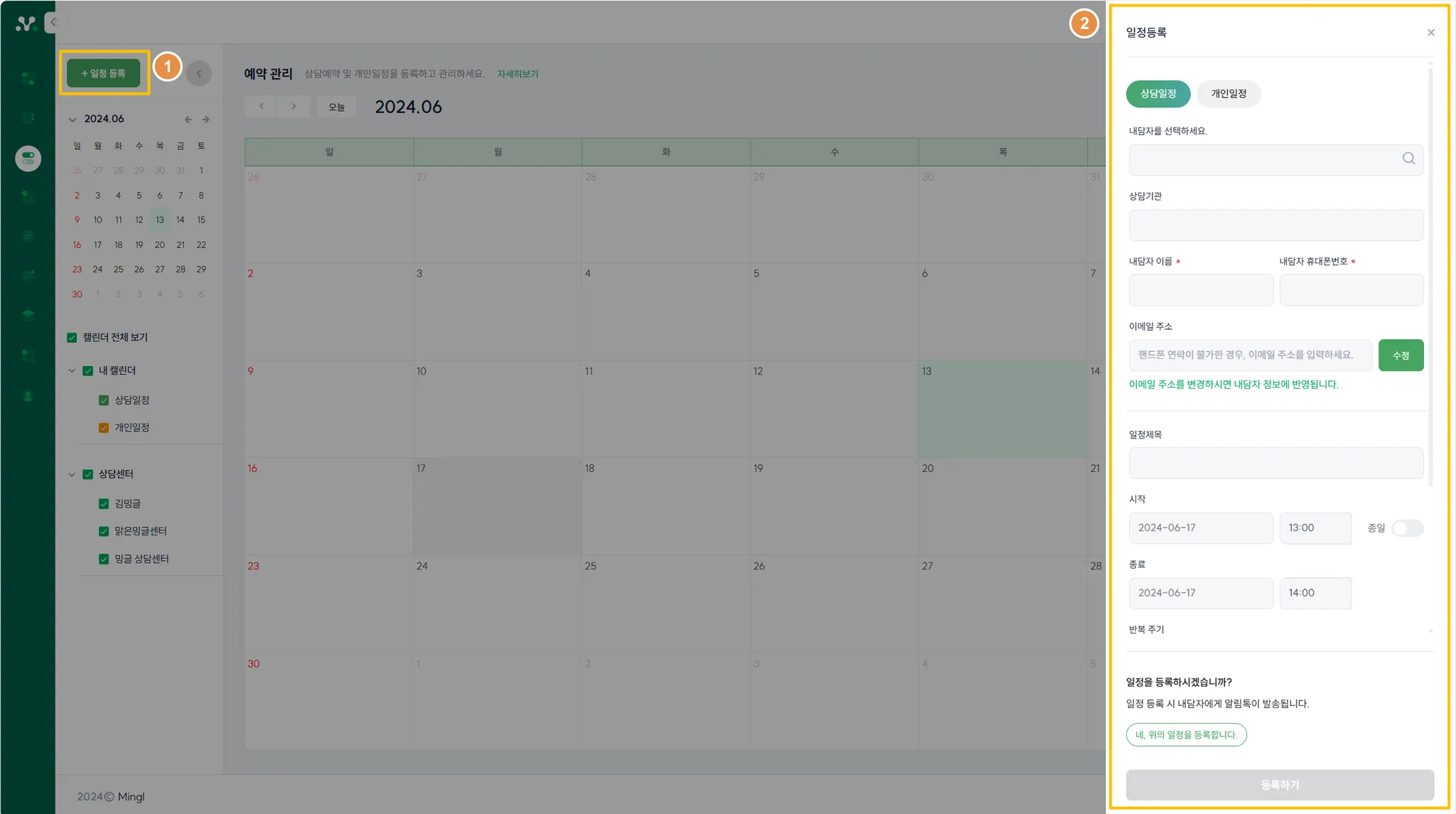This screenshot has height=814, width=1456.
Task: Open the 자세히보기 link
Action: pyautogui.click(x=518, y=74)
